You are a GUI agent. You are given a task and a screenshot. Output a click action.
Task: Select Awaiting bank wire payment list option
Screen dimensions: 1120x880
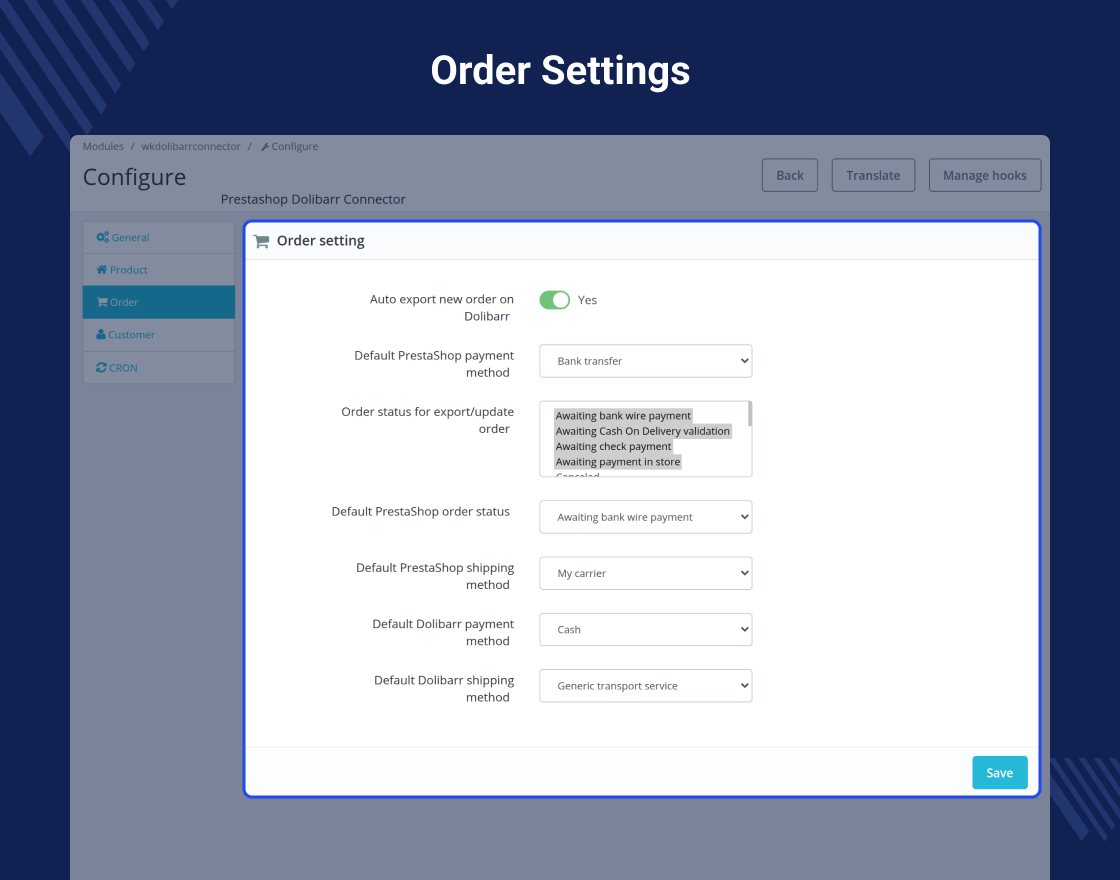624,416
